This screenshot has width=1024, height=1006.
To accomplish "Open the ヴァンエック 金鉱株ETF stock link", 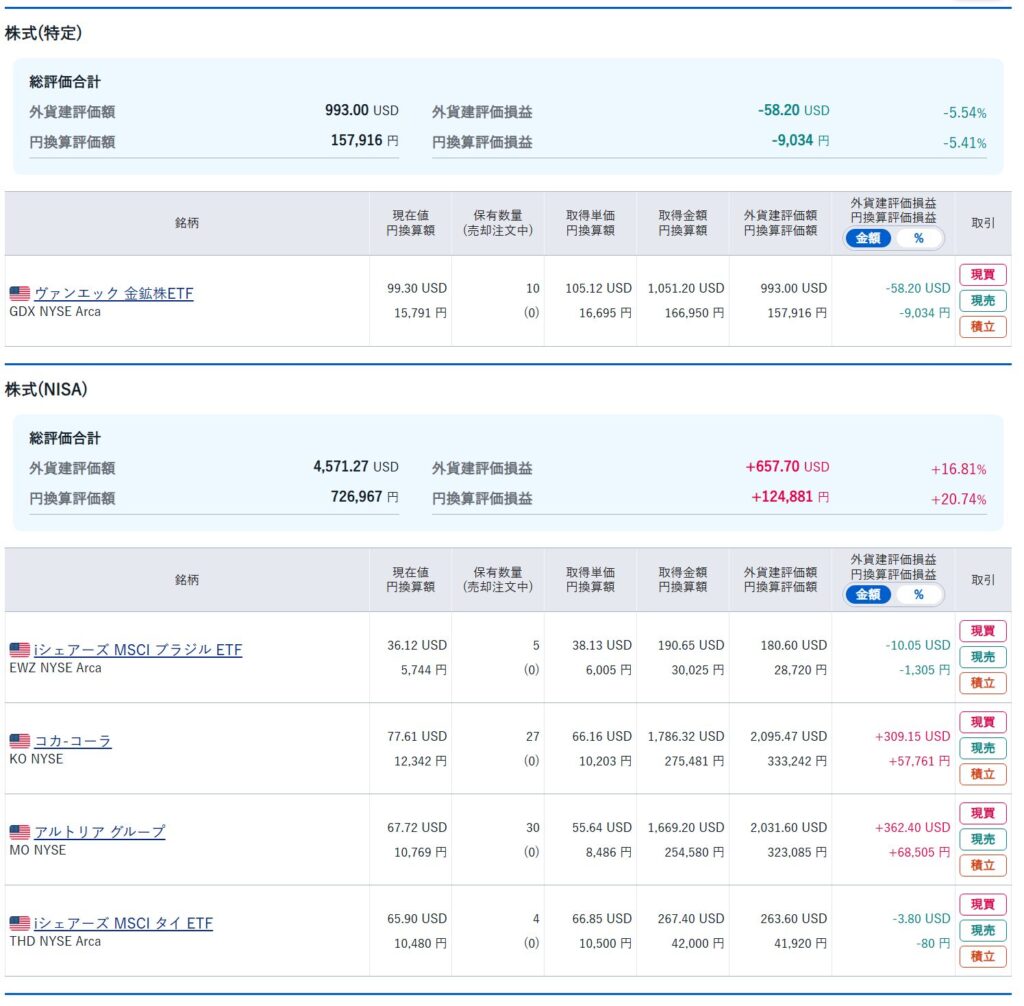I will 114,294.
